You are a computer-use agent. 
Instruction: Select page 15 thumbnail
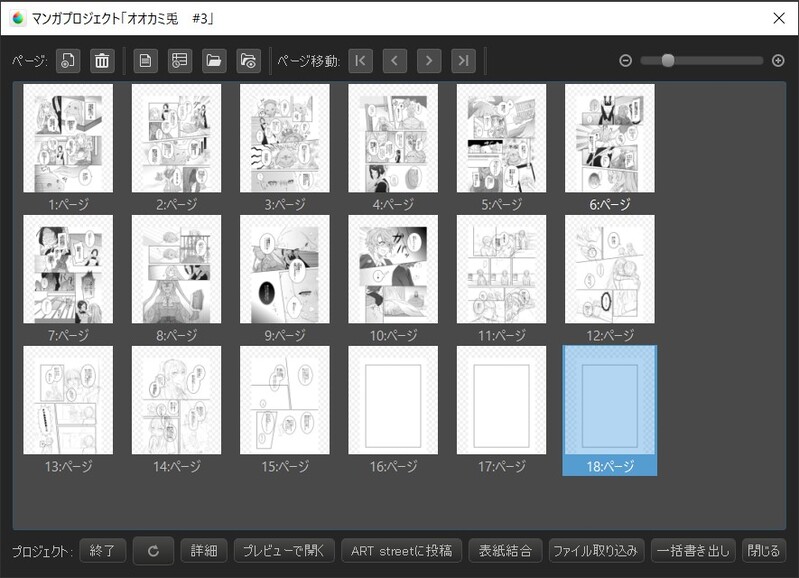click(x=285, y=400)
